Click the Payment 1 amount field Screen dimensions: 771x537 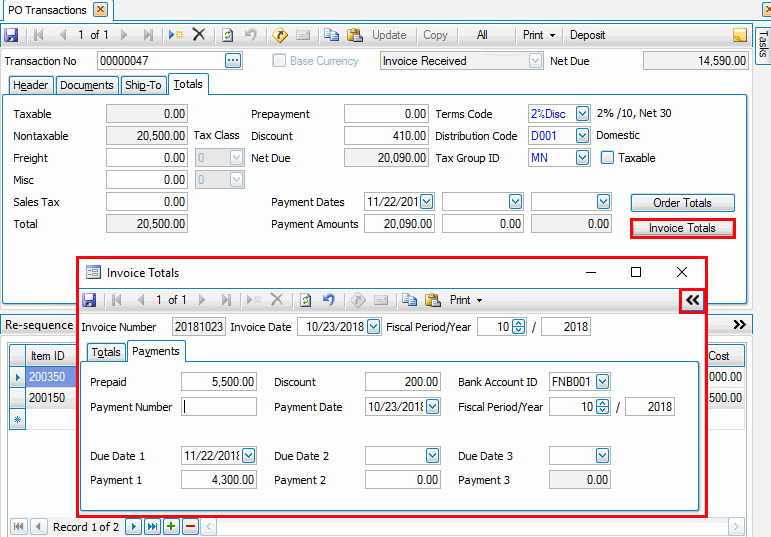pyautogui.click(x=219, y=480)
